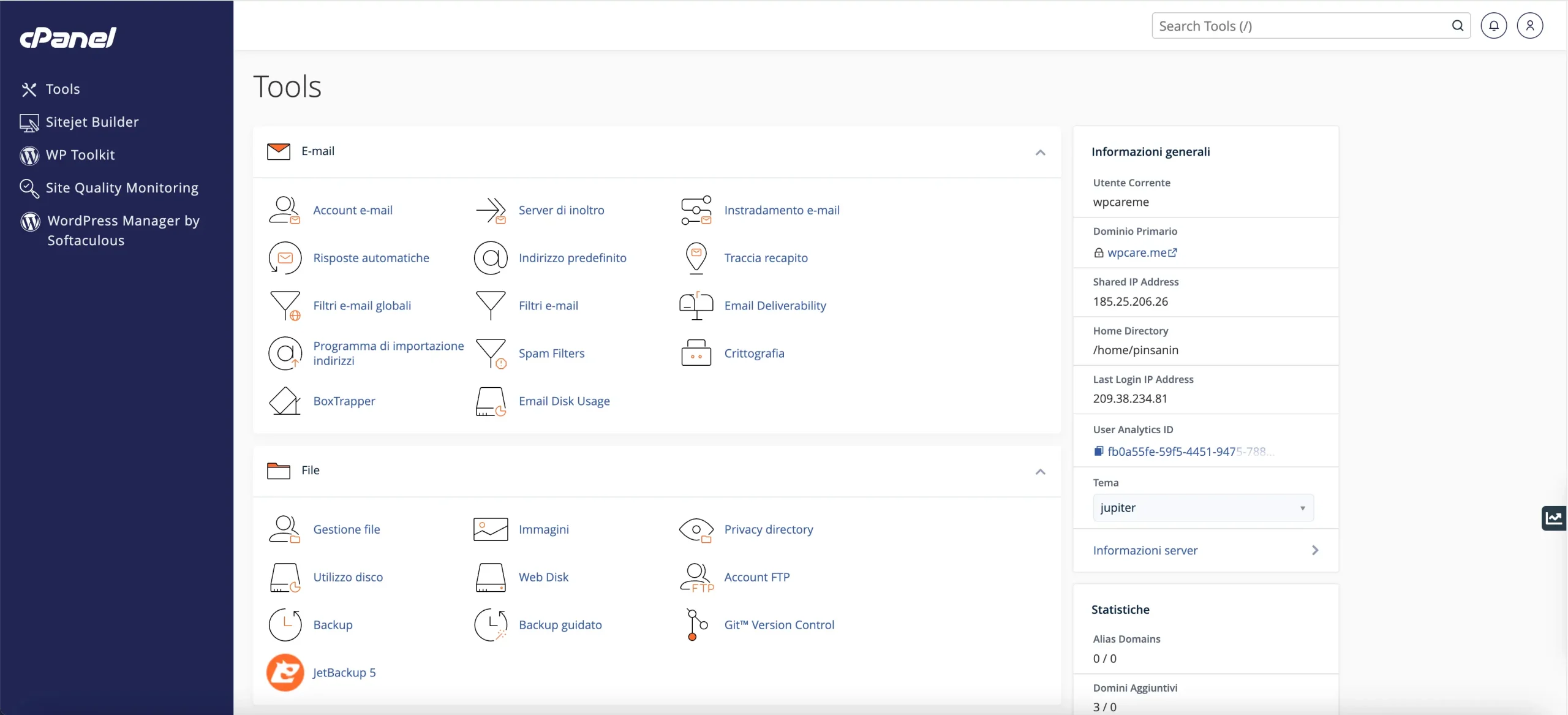Collapse the File section chevron
The image size is (1568, 715).
pos(1040,471)
